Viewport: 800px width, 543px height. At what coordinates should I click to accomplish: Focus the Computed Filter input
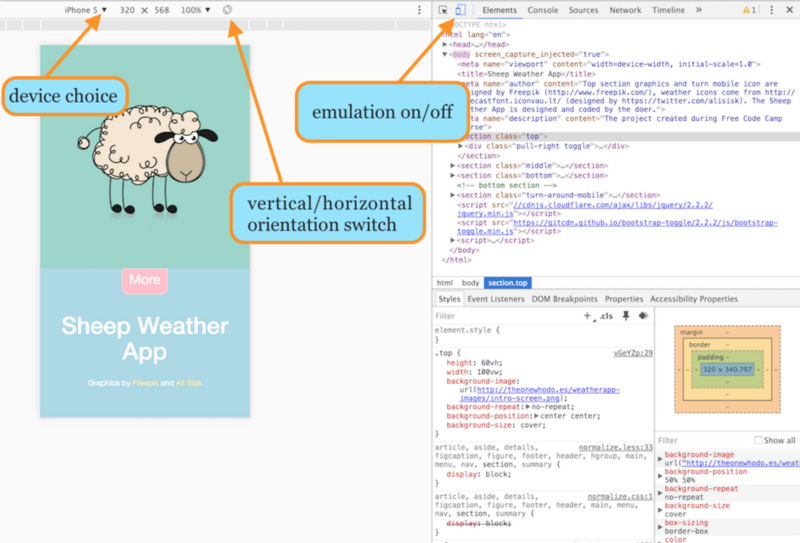[x=704, y=440]
